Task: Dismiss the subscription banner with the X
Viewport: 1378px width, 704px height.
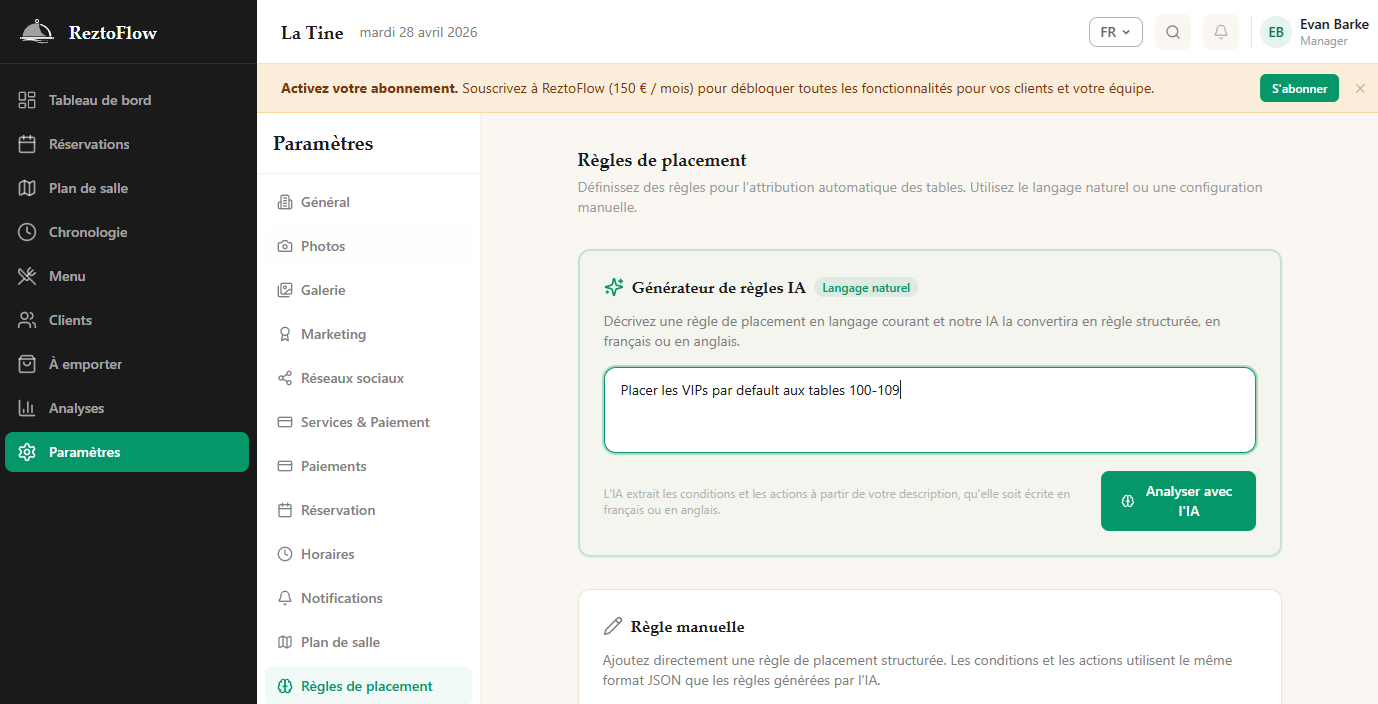Action: point(1360,88)
